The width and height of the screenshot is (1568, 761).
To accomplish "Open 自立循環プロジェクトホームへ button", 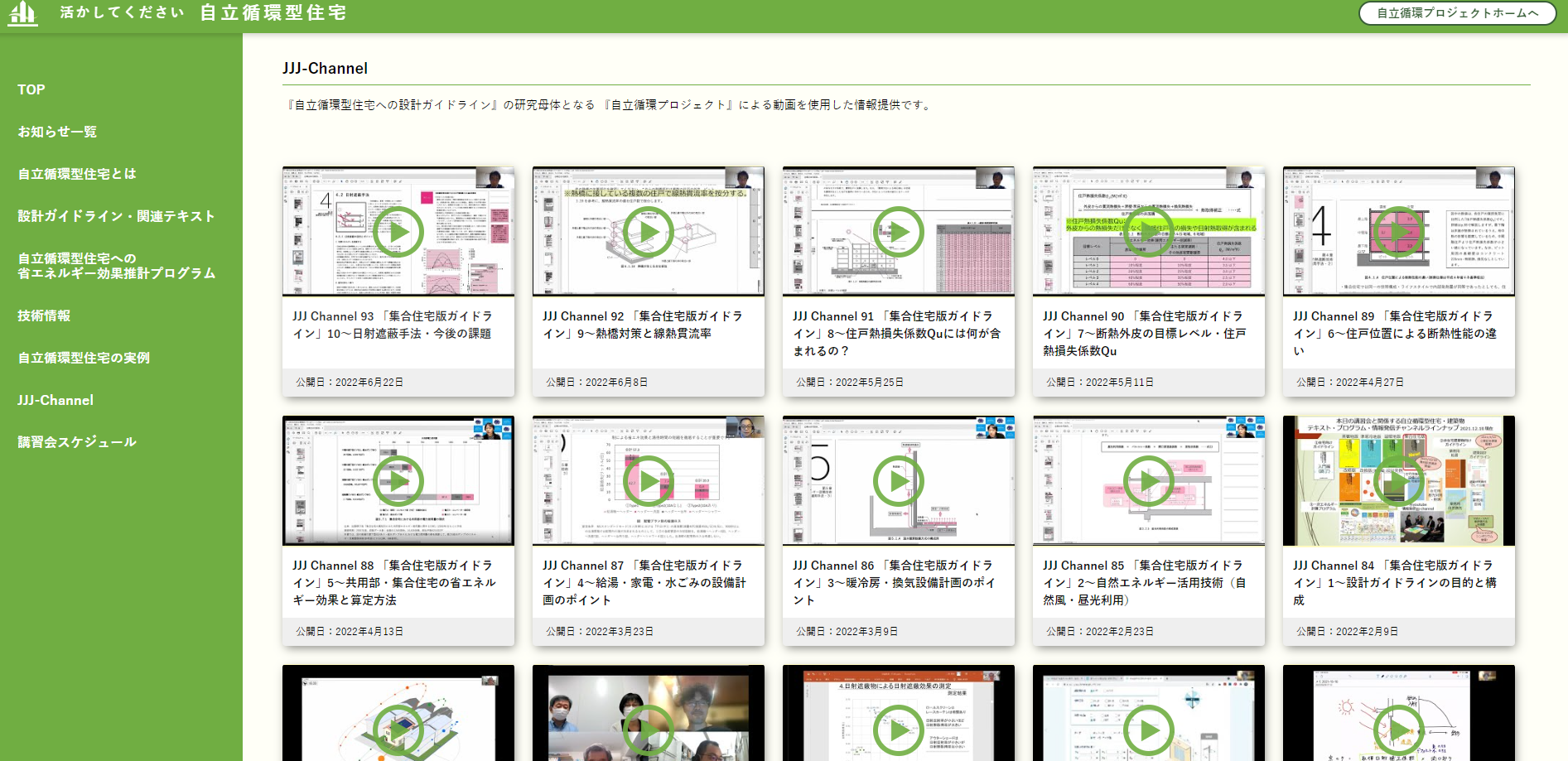I will (1458, 13).
